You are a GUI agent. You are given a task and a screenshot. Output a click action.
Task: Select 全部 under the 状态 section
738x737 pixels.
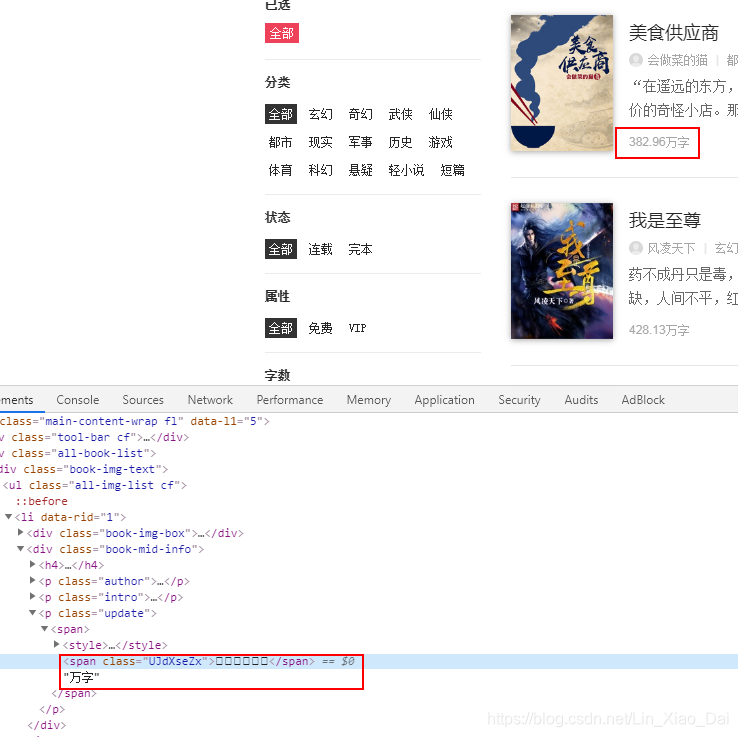281,249
